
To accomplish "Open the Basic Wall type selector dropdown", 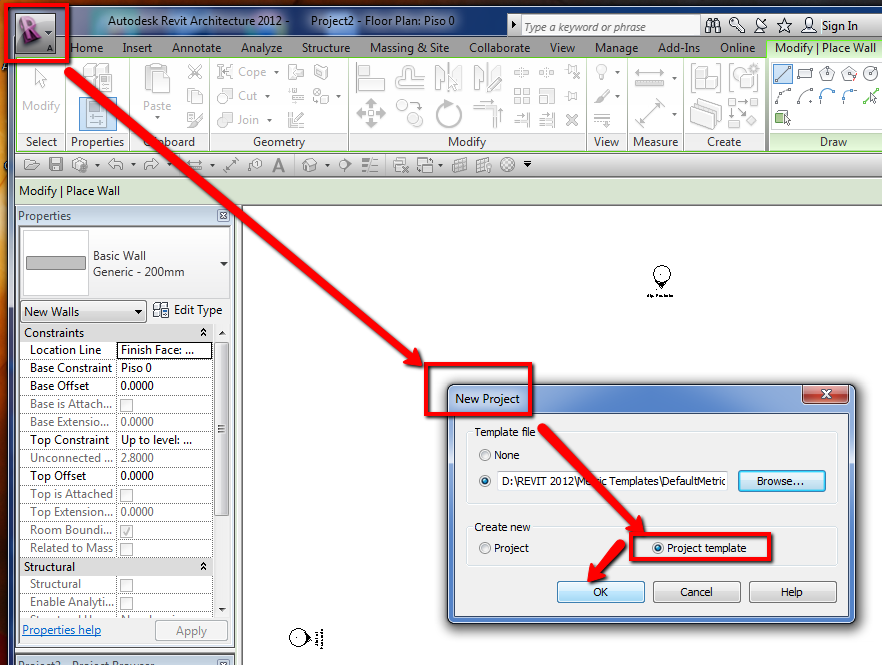I will click(223, 263).
